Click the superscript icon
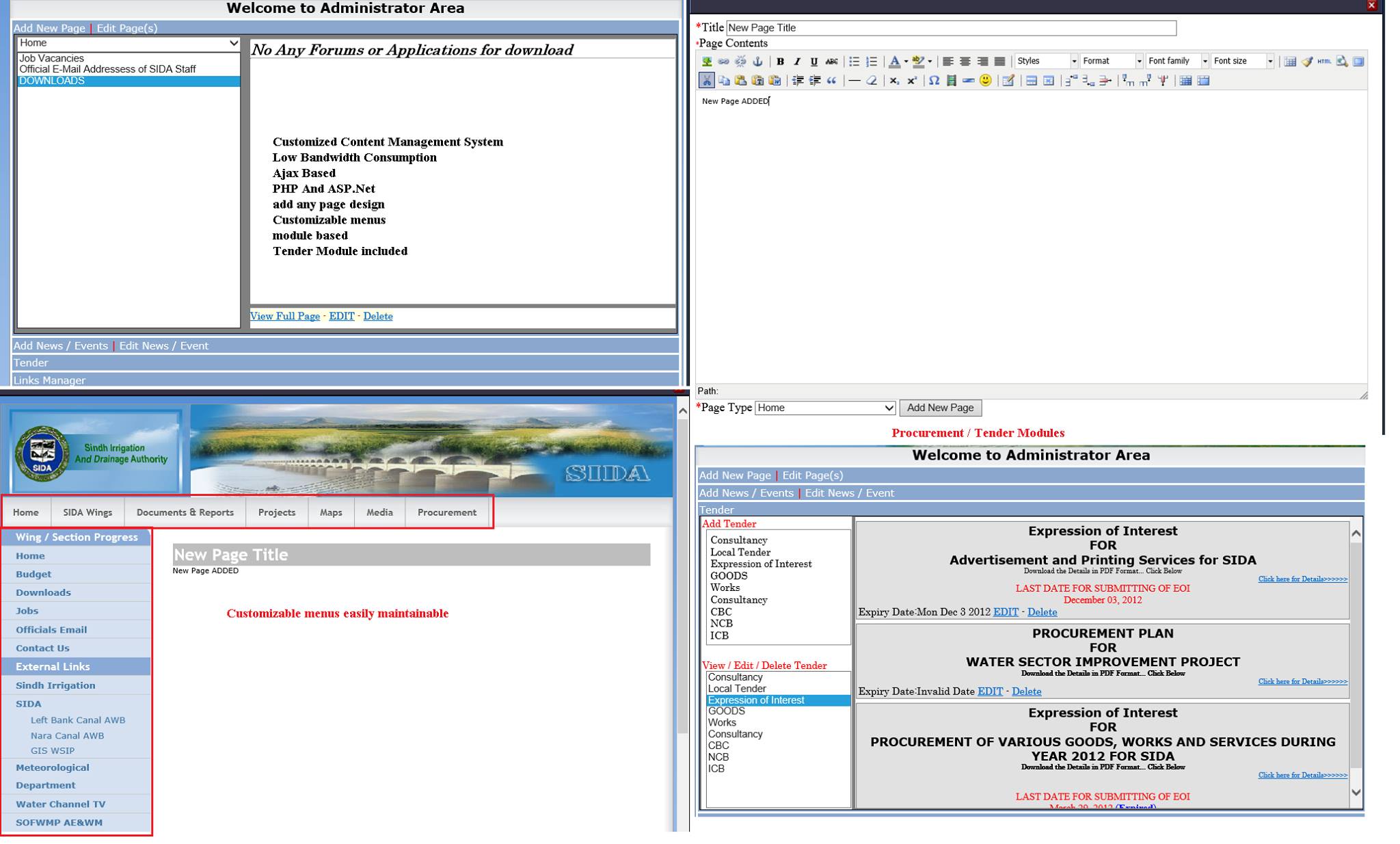1400x844 pixels. pyautogui.click(x=911, y=81)
